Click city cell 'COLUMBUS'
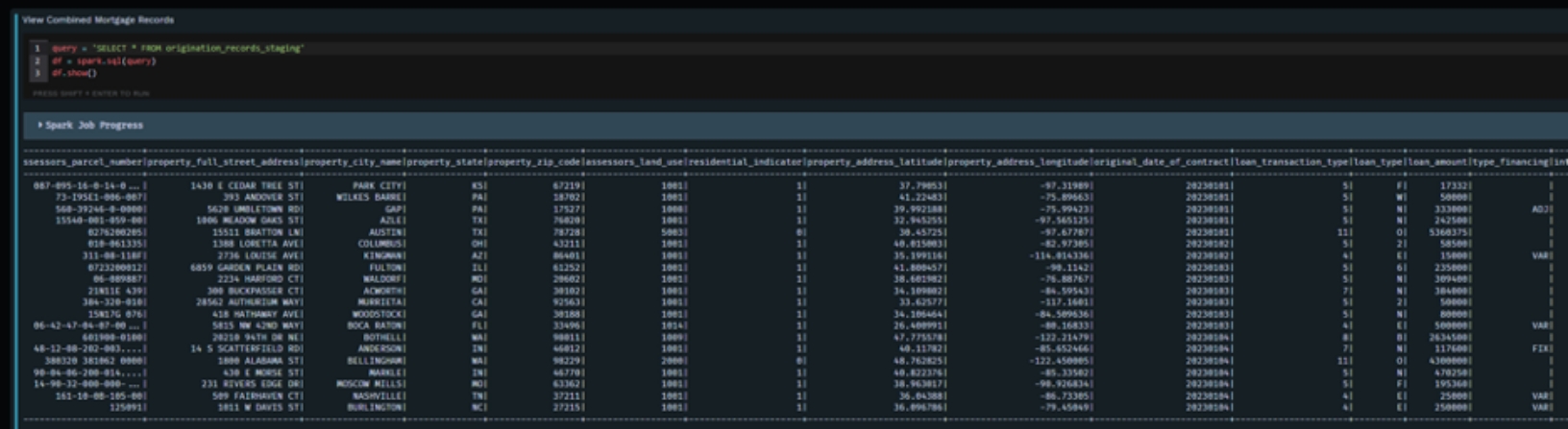Screen dimensions: 1568x429 pyautogui.click(x=381, y=244)
